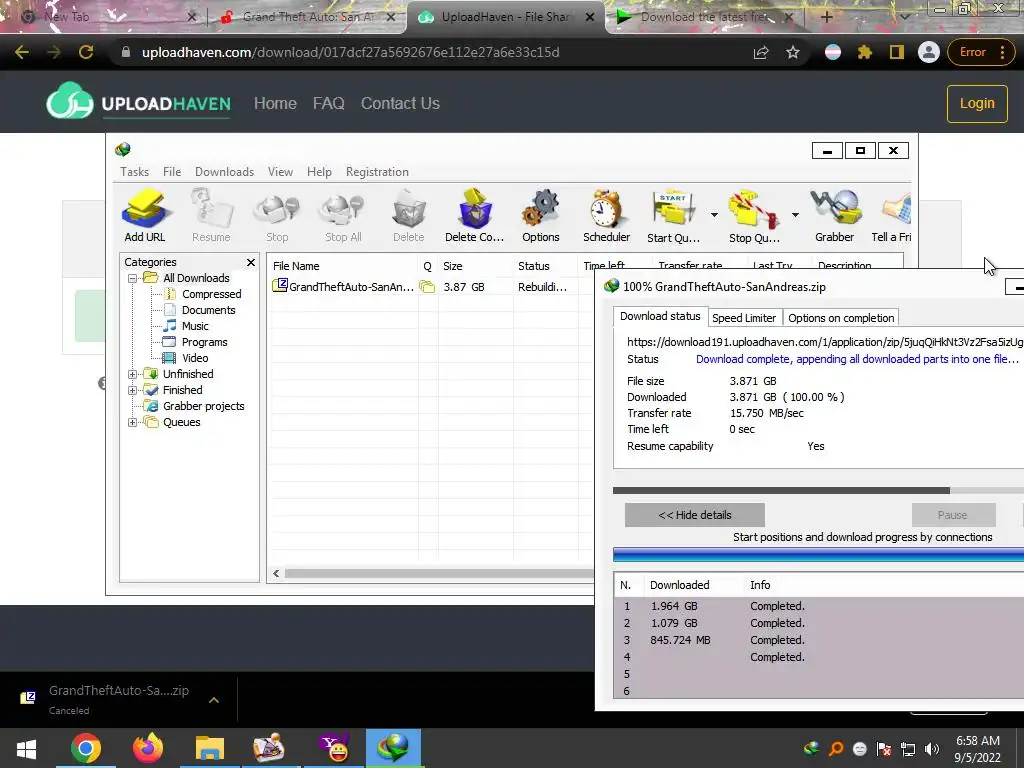Screen dimensions: 1024x768
Task: Click the Stop toolbar icon
Action: point(277,216)
